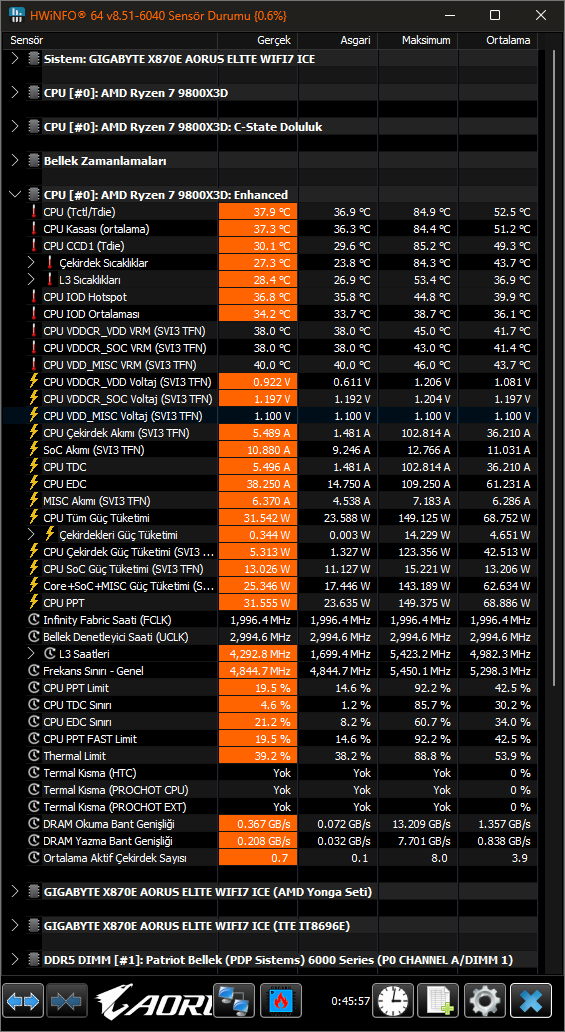This screenshot has width=565, height=1032.
Task: Click clock icon beside DRAM Okuma Bant Genişliği
Action: click(34, 824)
